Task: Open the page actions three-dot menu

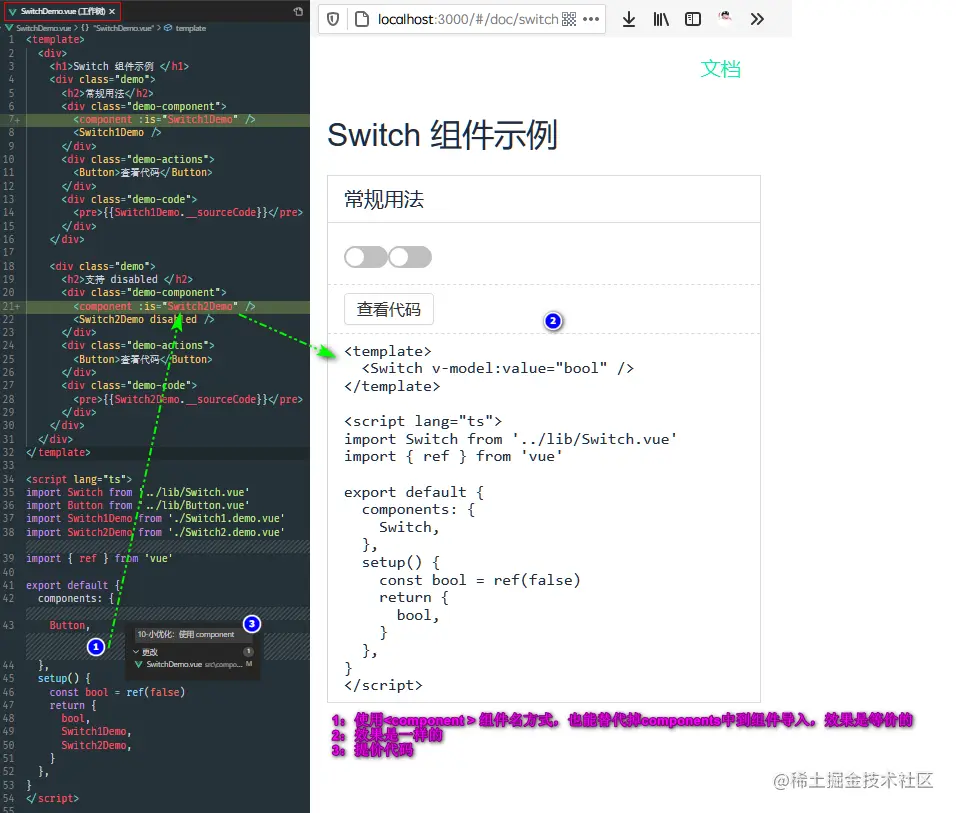Action: point(591,20)
